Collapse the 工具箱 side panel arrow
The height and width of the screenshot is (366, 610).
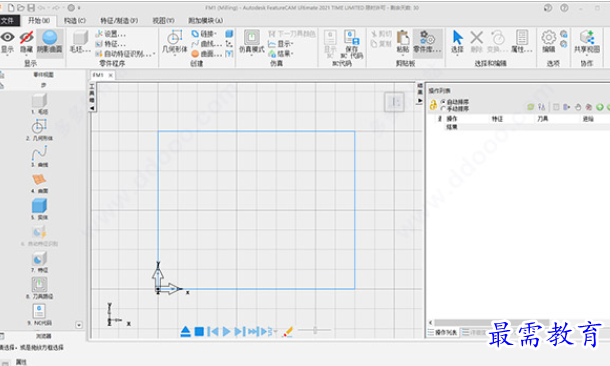click(x=92, y=108)
